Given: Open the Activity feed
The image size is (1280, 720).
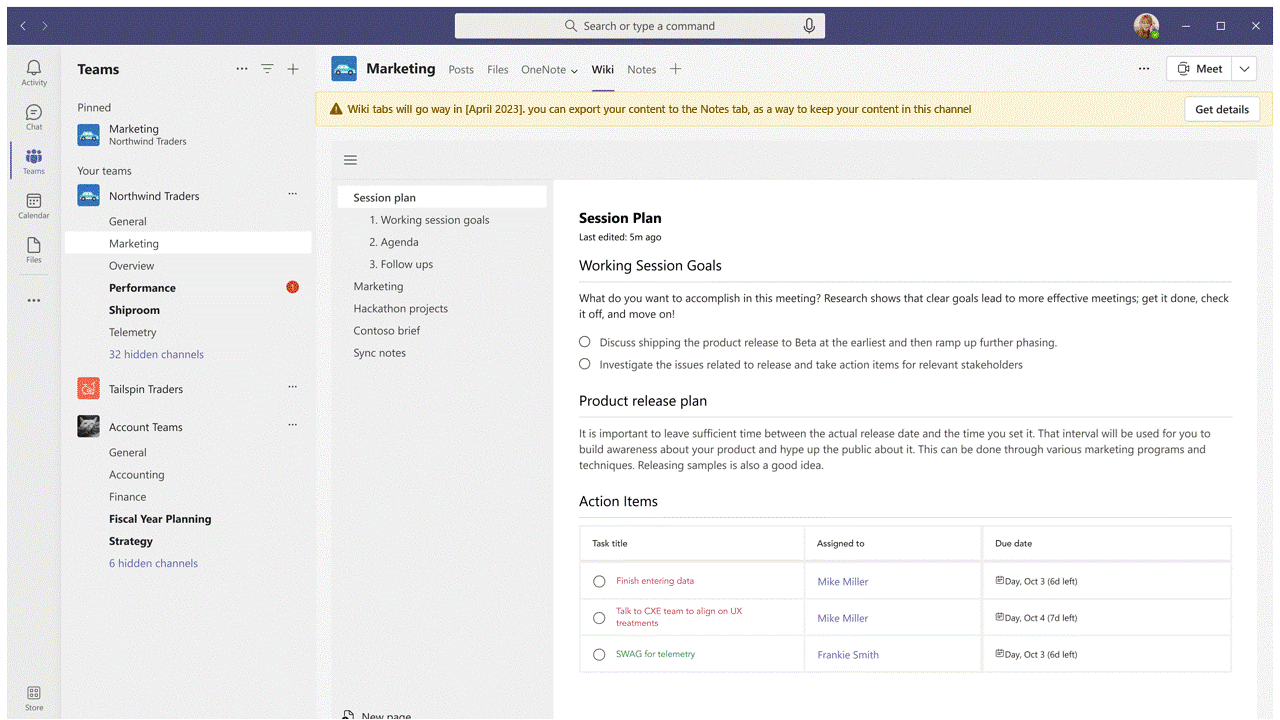Looking at the screenshot, I should point(33,72).
